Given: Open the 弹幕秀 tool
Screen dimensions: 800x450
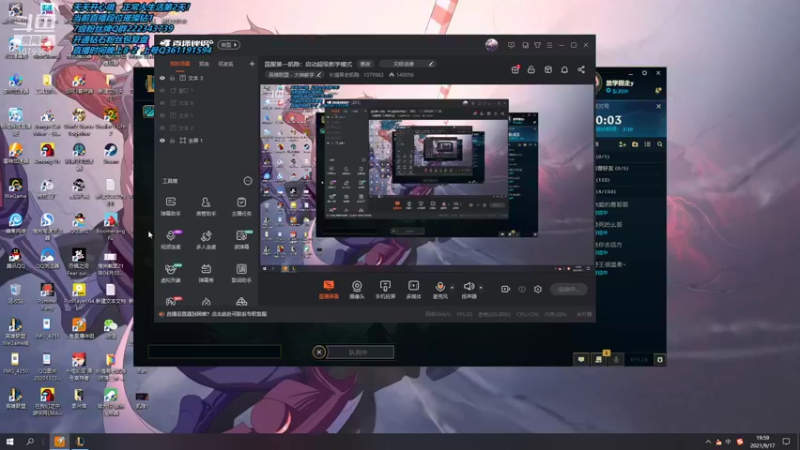Looking at the screenshot, I should pyautogui.click(x=206, y=272).
